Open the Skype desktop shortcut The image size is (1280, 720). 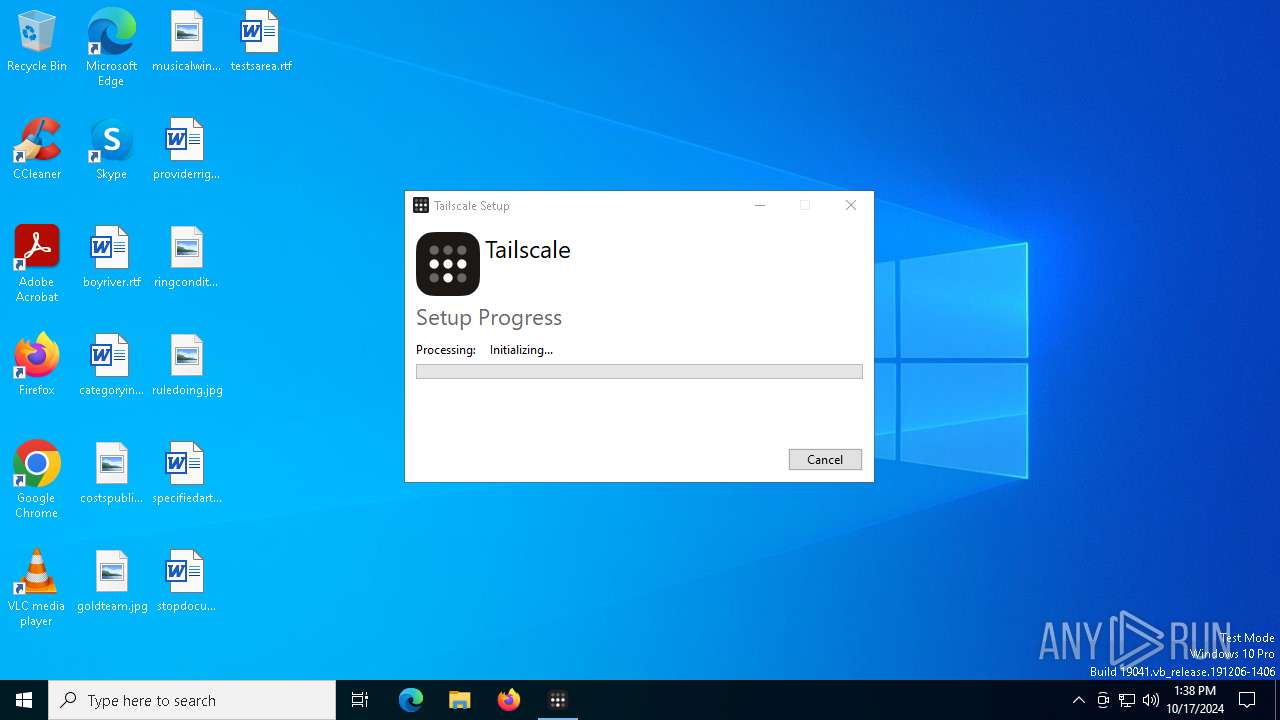coord(111,150)
